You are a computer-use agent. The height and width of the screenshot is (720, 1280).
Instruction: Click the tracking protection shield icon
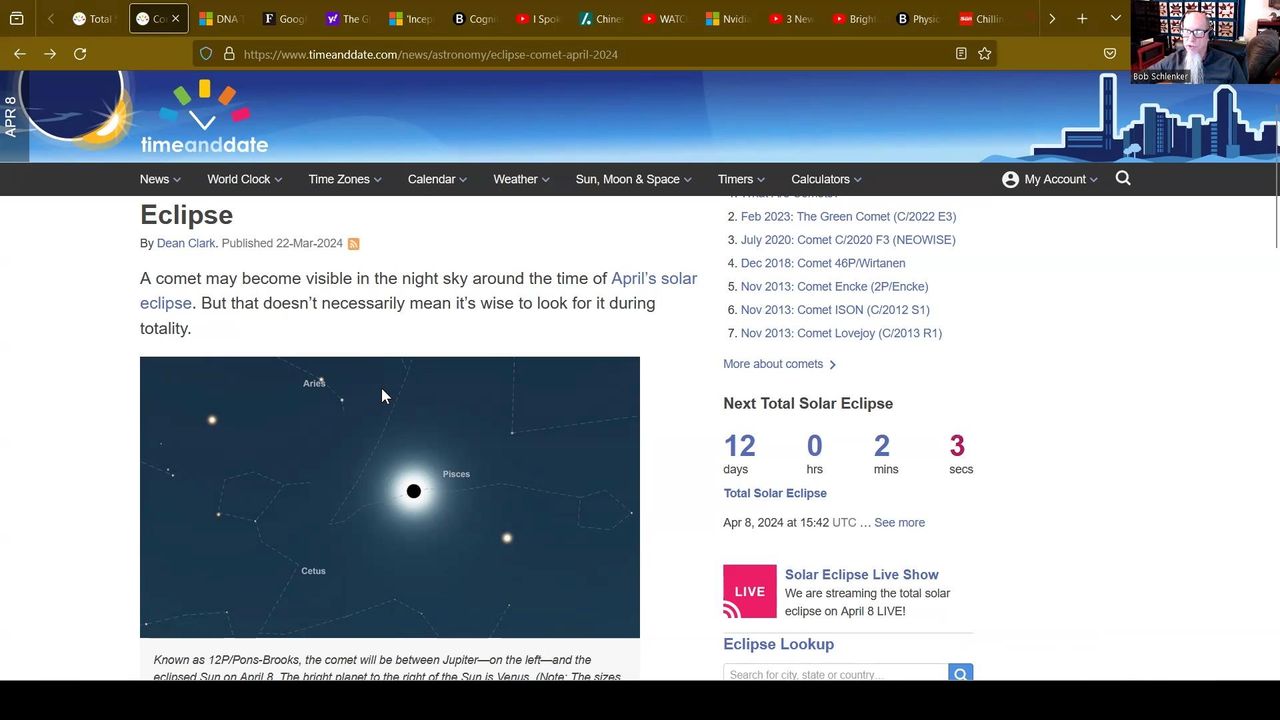(x=206, y=54)
